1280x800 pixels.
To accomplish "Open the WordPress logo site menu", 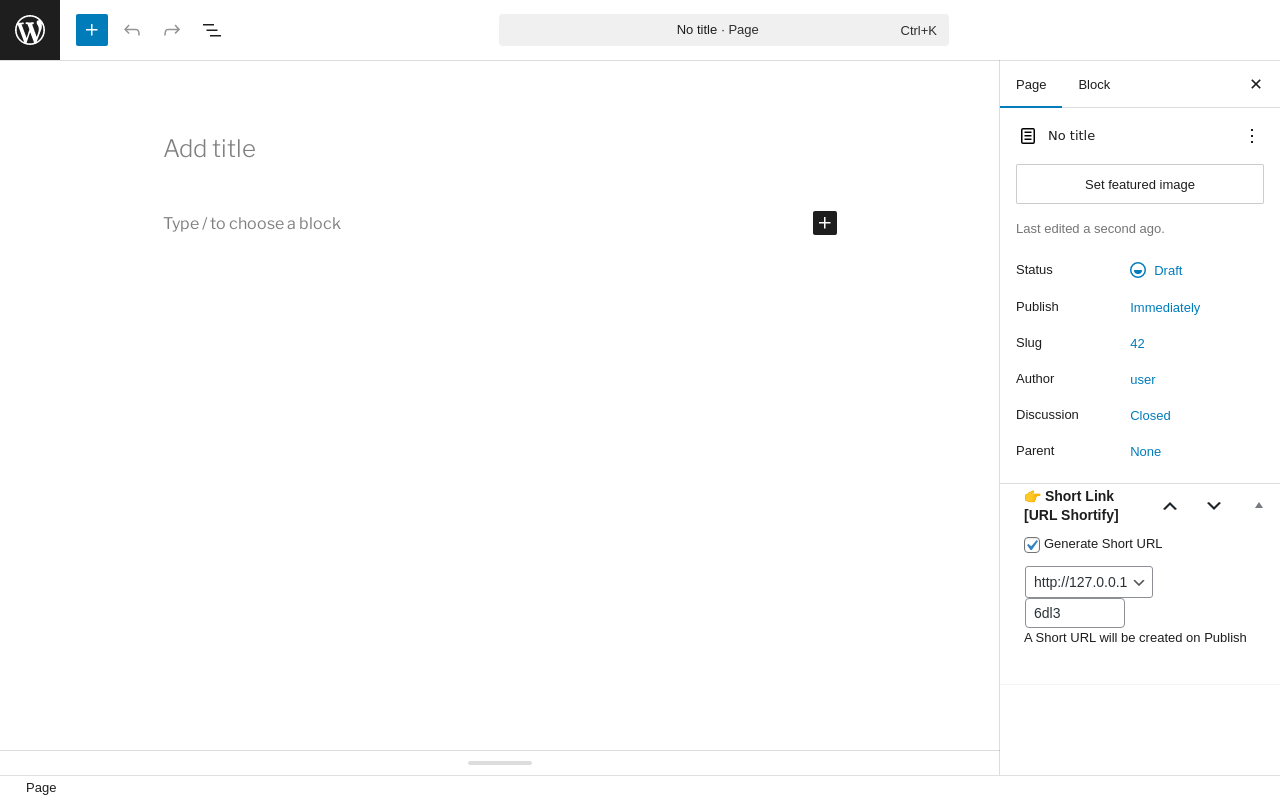I will pyautogui.click(x=30, y=30).
